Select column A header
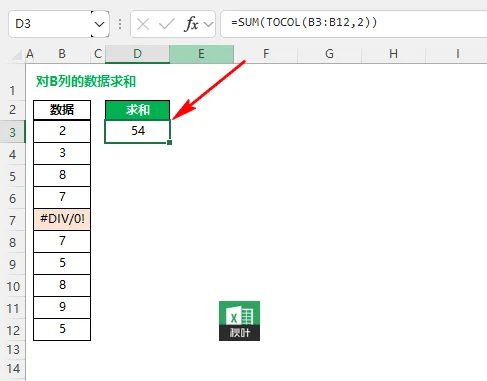487x381 pixels. [x=29, y=54]
